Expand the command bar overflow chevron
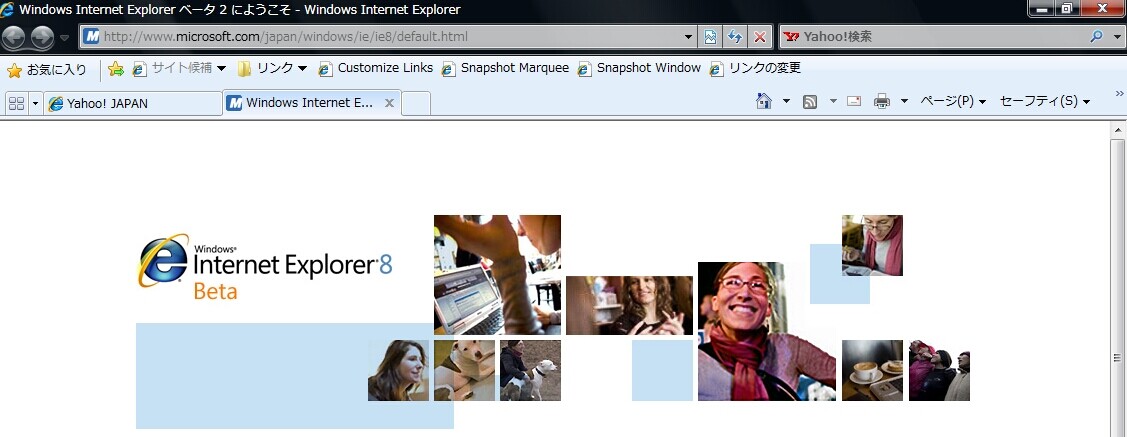This screenshot has width=1127, height=437. [1119, 93]
